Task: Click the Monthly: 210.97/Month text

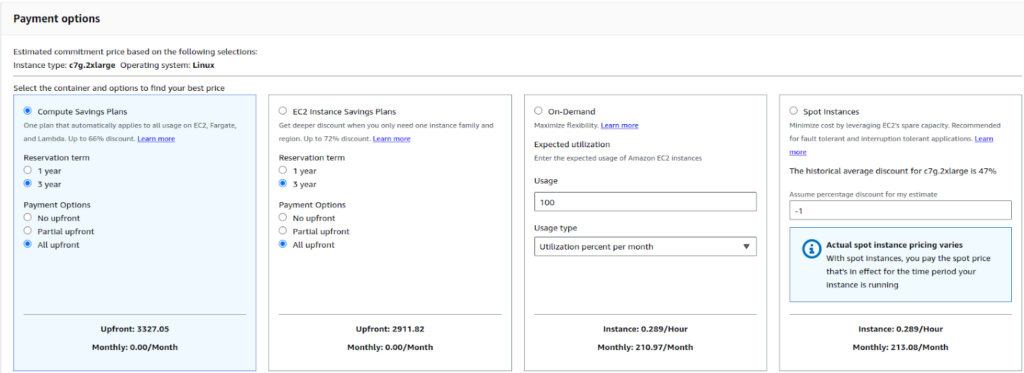Action: 645,347
